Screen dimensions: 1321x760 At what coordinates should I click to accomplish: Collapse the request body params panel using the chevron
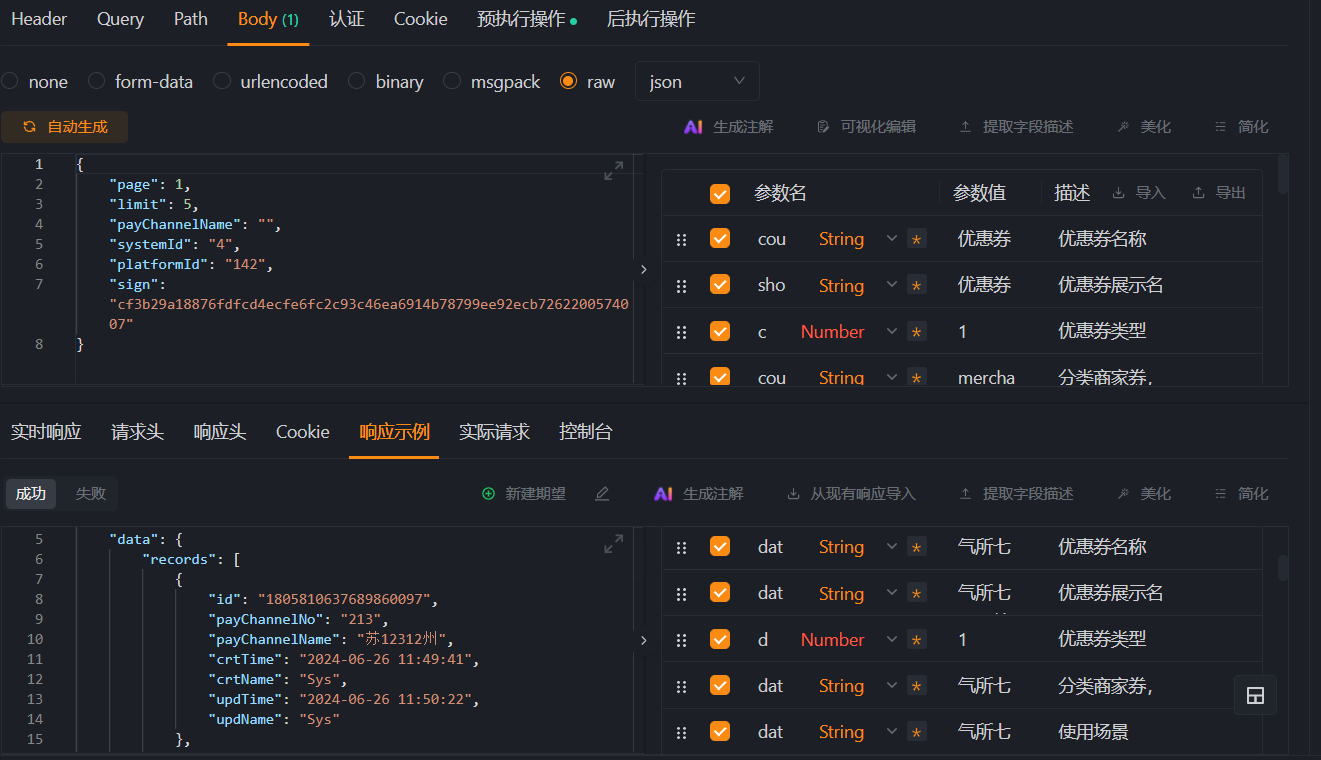tap(643, 269)
